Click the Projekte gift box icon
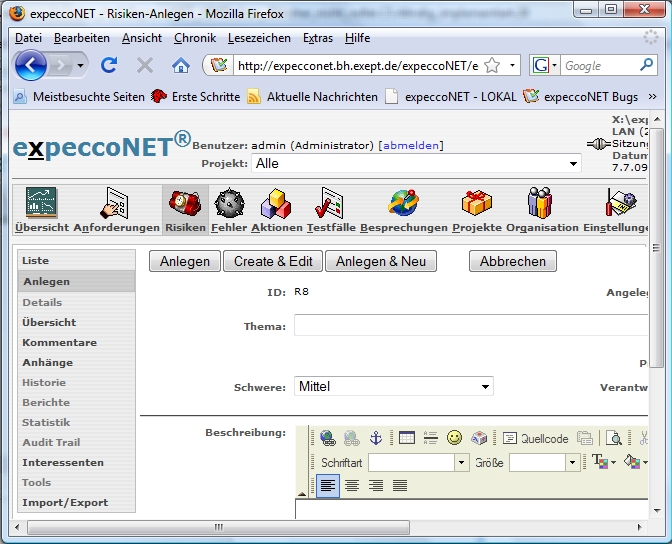The image size is (672, 544). click(x=476, y=211)
